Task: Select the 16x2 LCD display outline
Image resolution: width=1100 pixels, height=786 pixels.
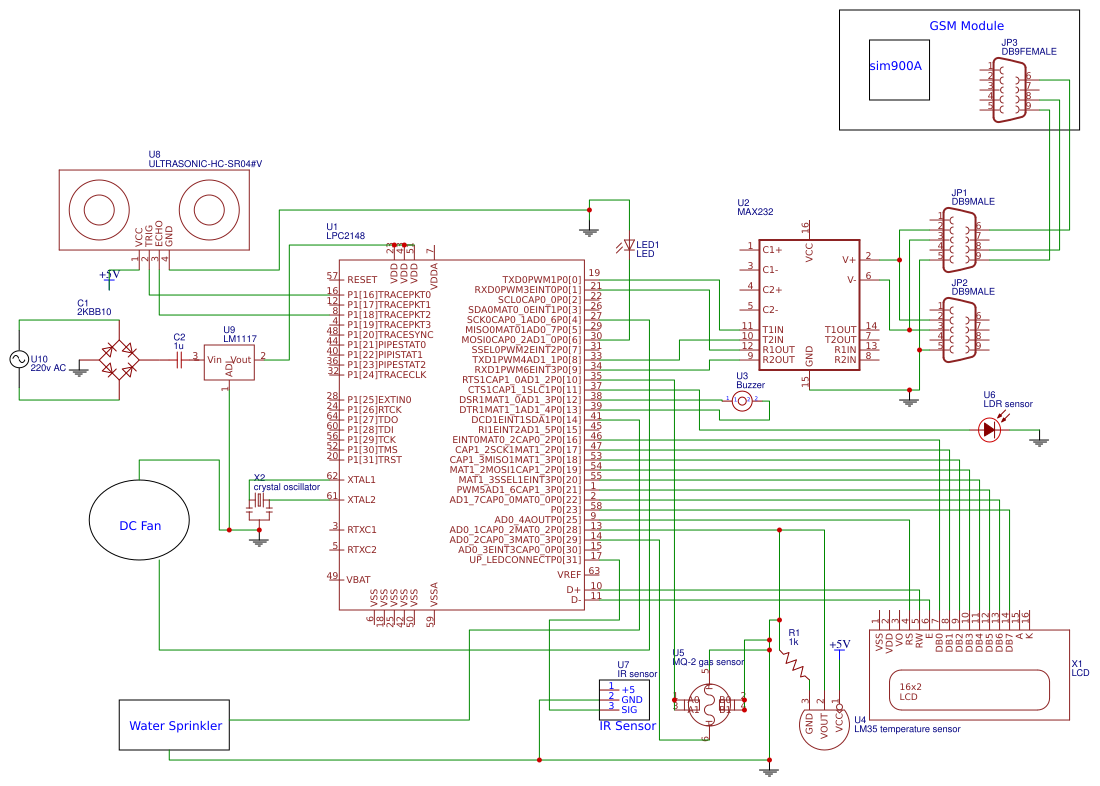Action: click(x=970, y=691)
